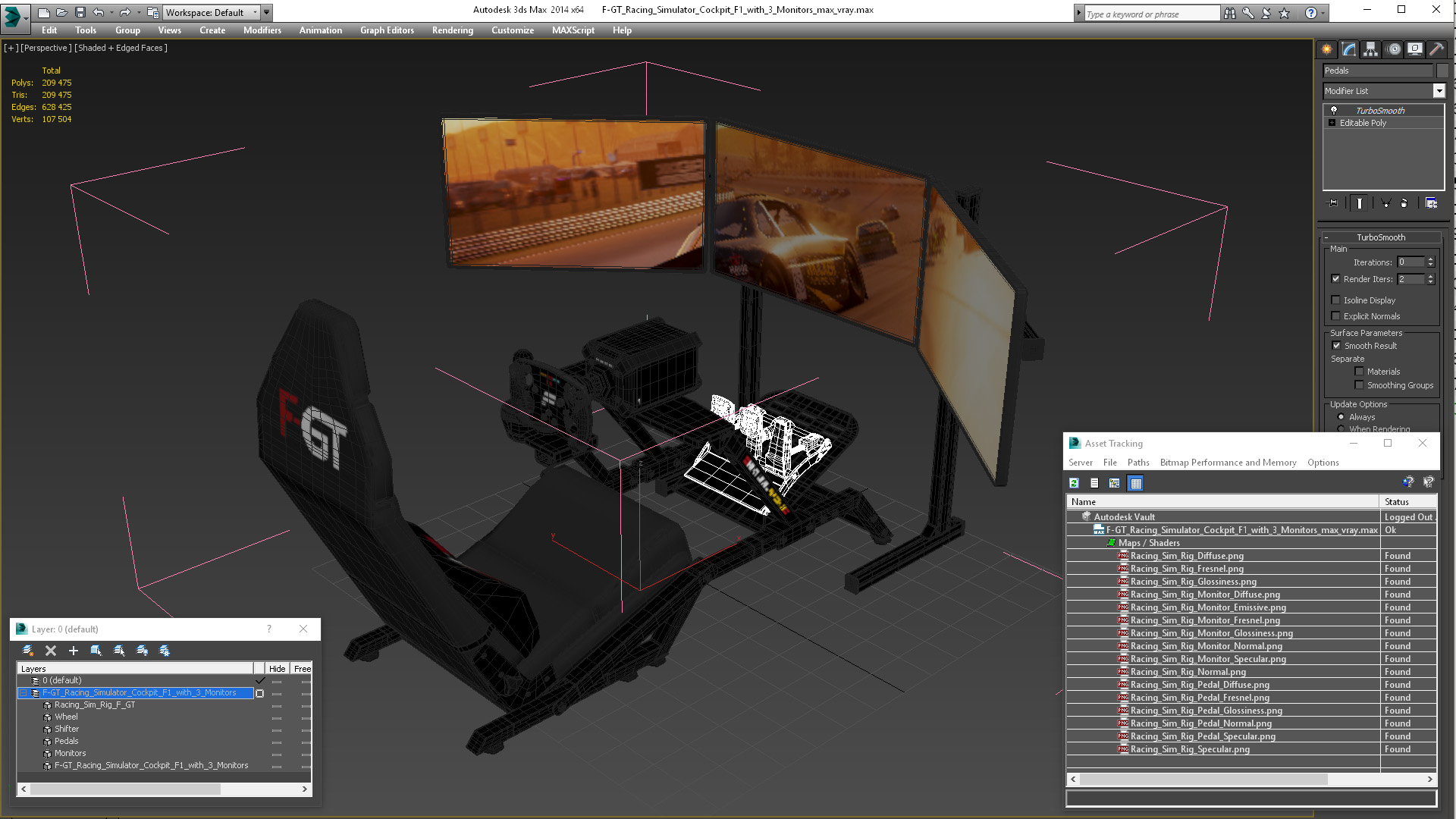Click Hide/Unhide All Layers icon
Screen dimensions: 1456x819
(142, 651)
